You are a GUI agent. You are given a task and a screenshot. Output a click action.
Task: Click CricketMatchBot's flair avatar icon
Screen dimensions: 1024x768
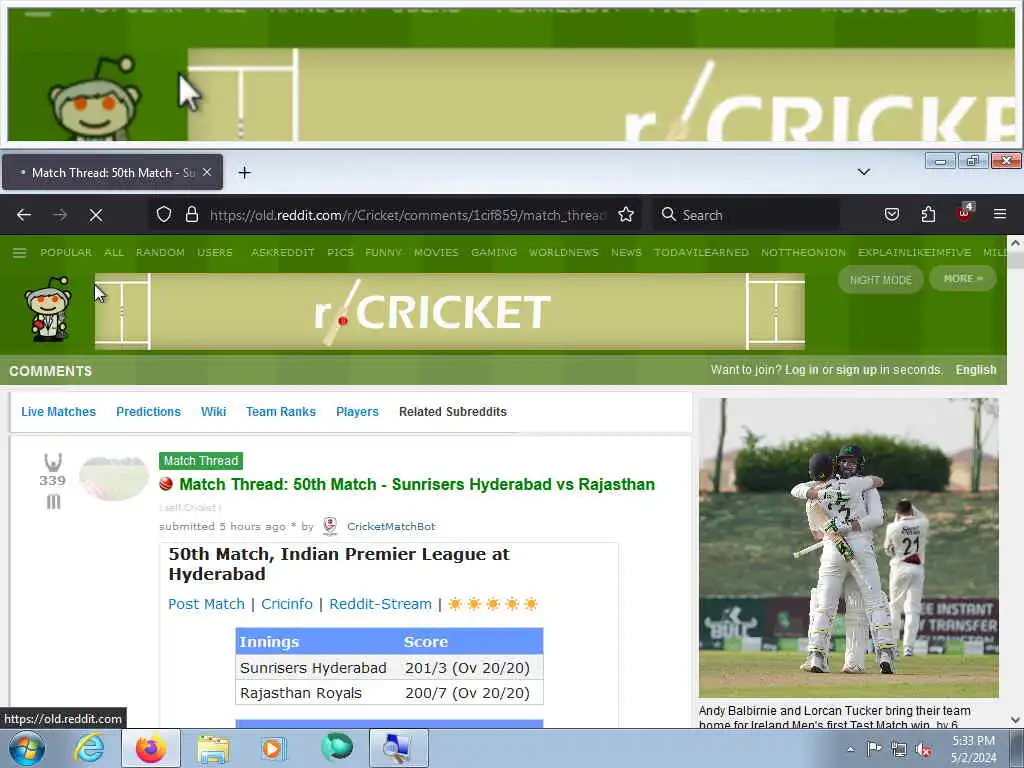(x=330, y=526)
